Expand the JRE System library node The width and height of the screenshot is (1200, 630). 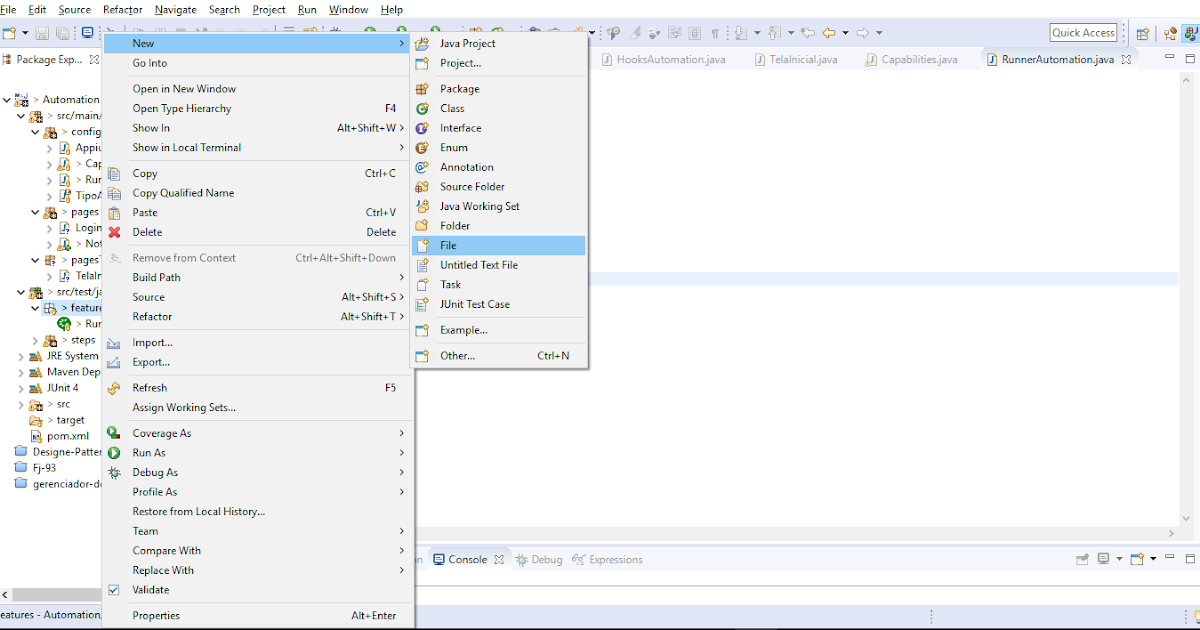[x=21, y=356]
